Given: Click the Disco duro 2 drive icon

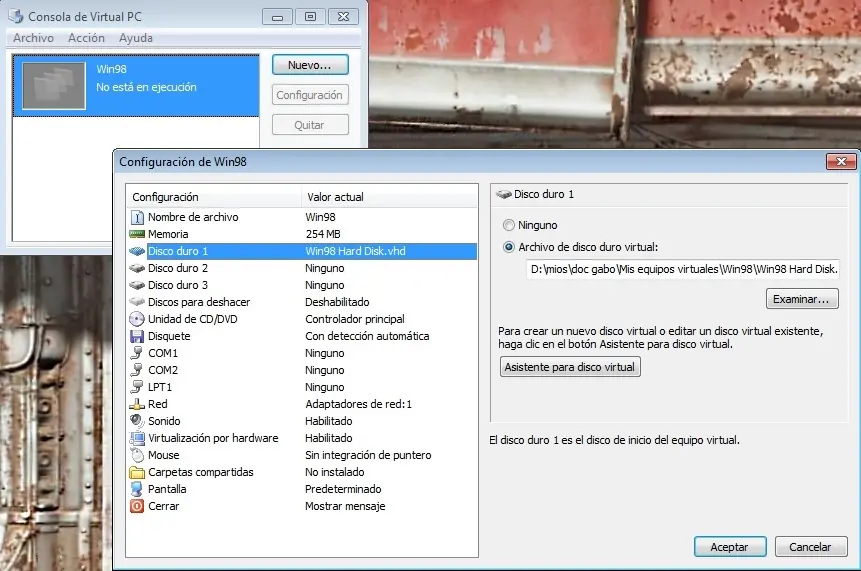Looking at the screenshot, I should (137, 268).
